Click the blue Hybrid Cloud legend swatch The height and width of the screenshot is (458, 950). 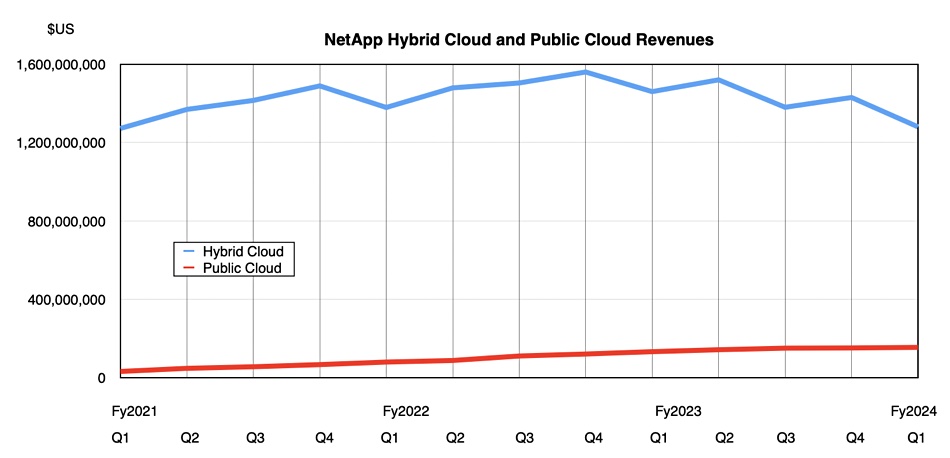(x=188, y=251)
